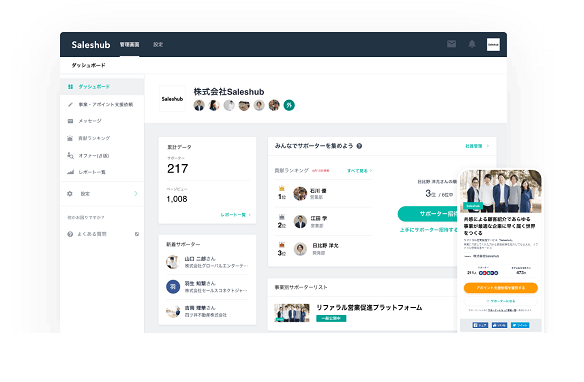Click the Facebook share button in phone preview
The width and height of the screenshot is (584, 382).
(480, 325)
